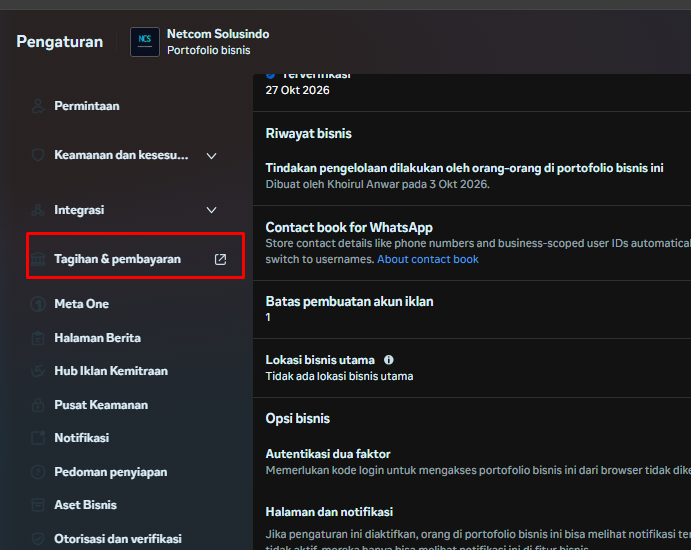Image resolution: width=691 pixels, height=550 pixels.
Task: Open the About contact book link
Action: (x=427, y=259)
